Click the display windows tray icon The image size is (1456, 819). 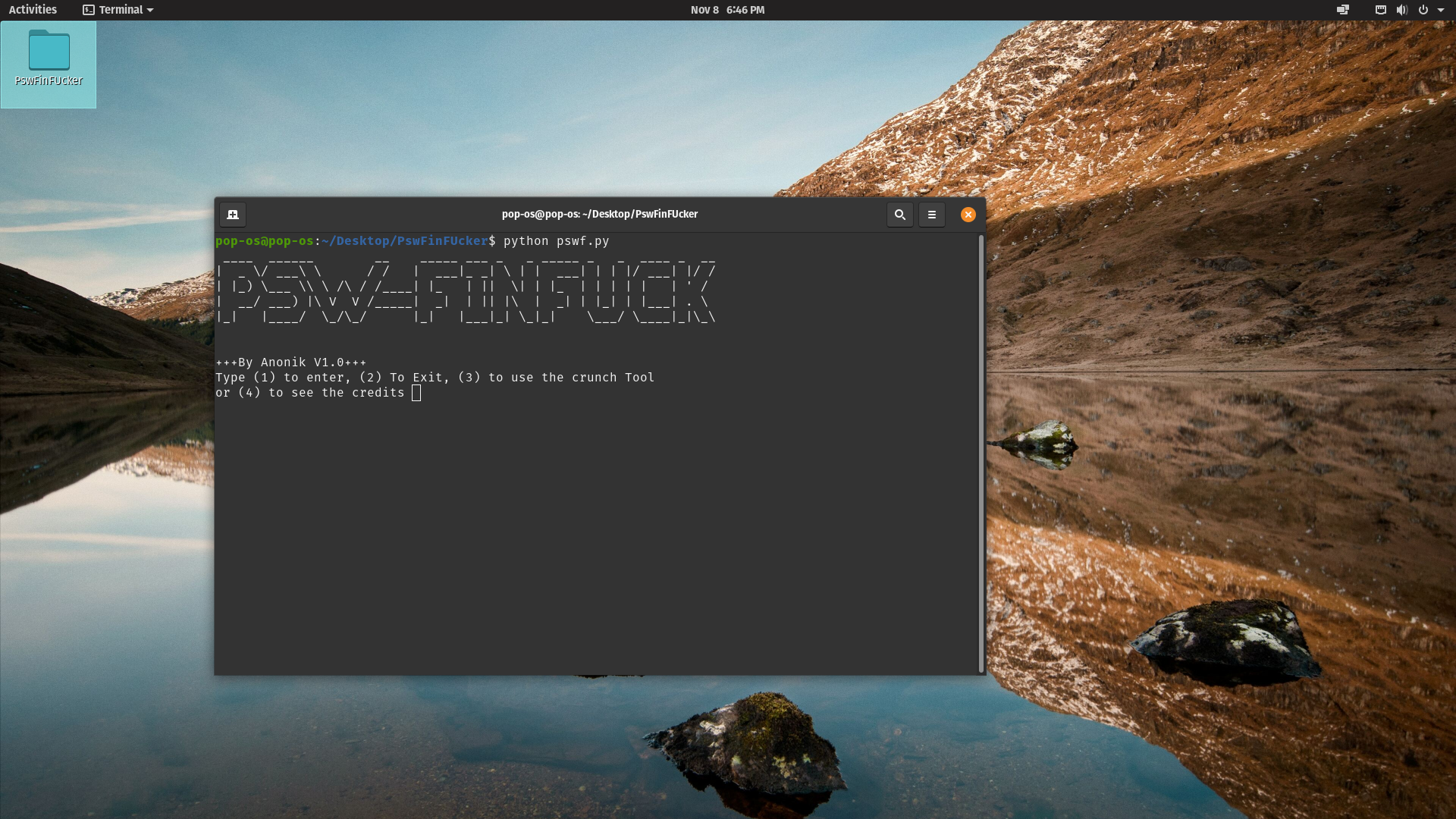click(1342, 10)
